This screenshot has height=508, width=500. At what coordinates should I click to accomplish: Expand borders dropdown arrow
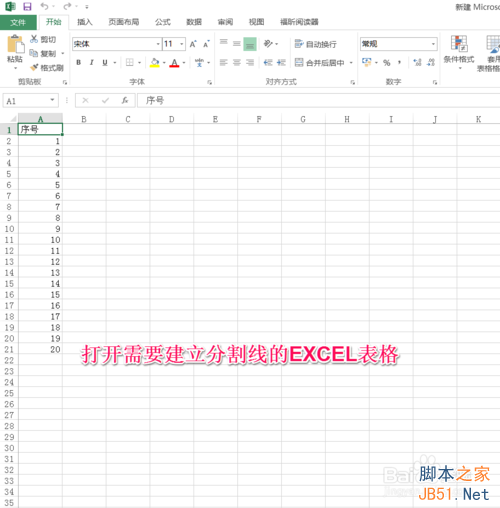point(139,62)
